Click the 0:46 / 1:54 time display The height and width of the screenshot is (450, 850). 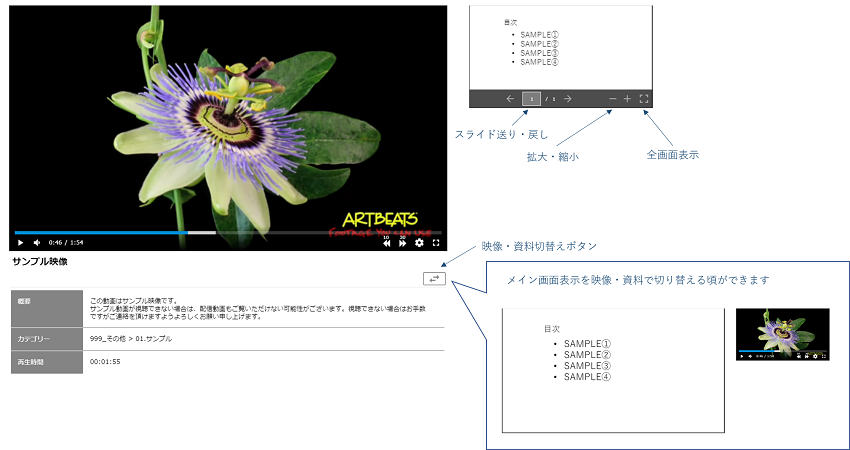(66, 243)
